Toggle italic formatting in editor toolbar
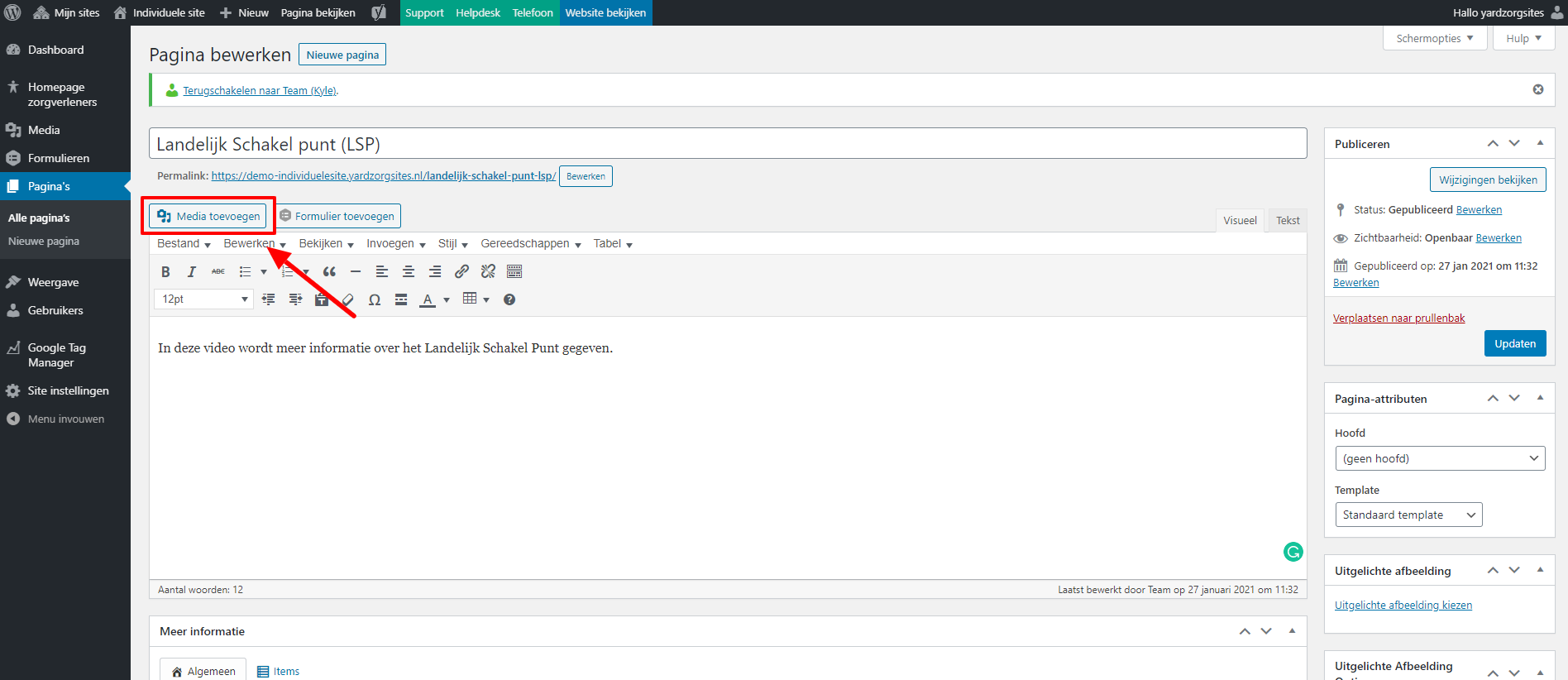 pos(192,271)
